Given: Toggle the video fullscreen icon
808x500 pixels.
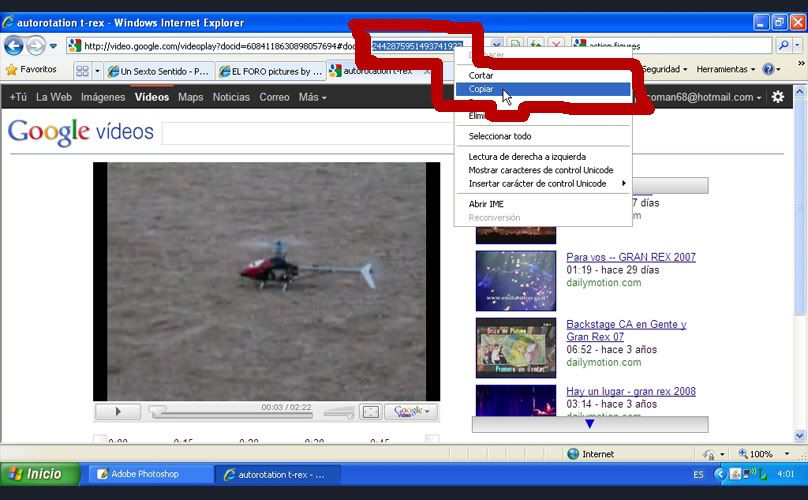Looking at the screenshot, I should tap(371, 411).
